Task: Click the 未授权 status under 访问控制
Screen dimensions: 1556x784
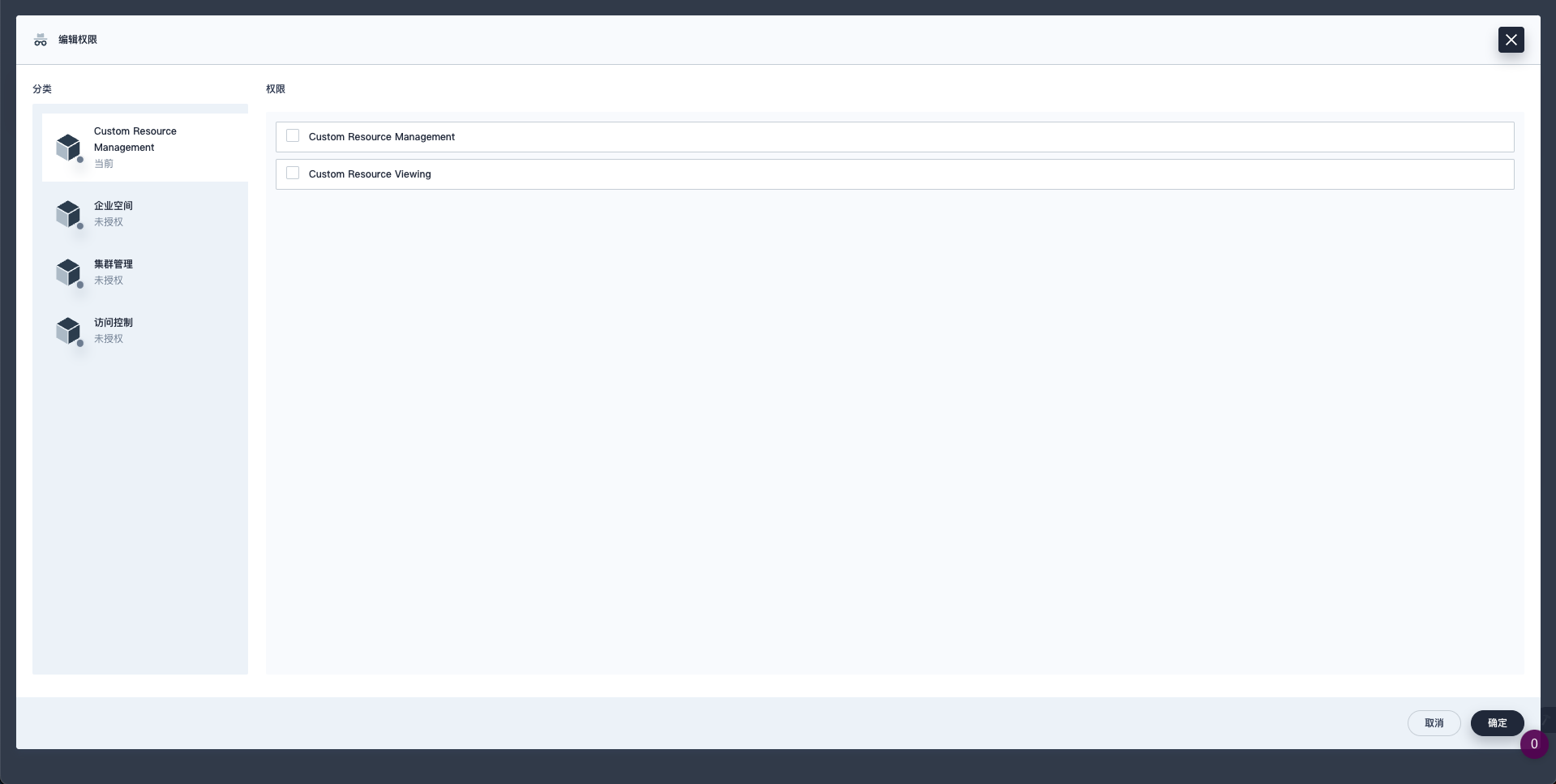Action: pos(109,339)
